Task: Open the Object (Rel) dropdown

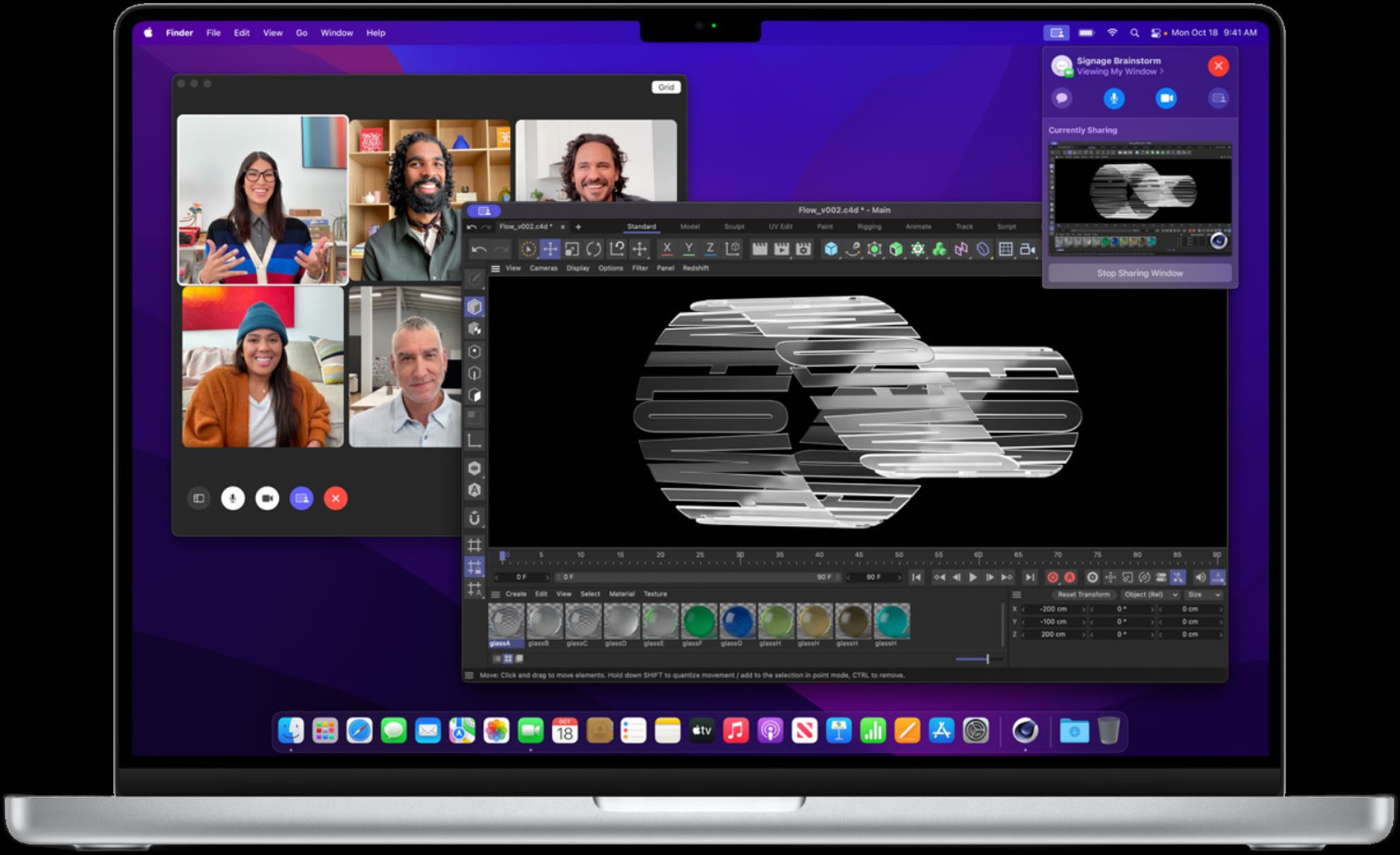Action: [x=1151, y=594]
